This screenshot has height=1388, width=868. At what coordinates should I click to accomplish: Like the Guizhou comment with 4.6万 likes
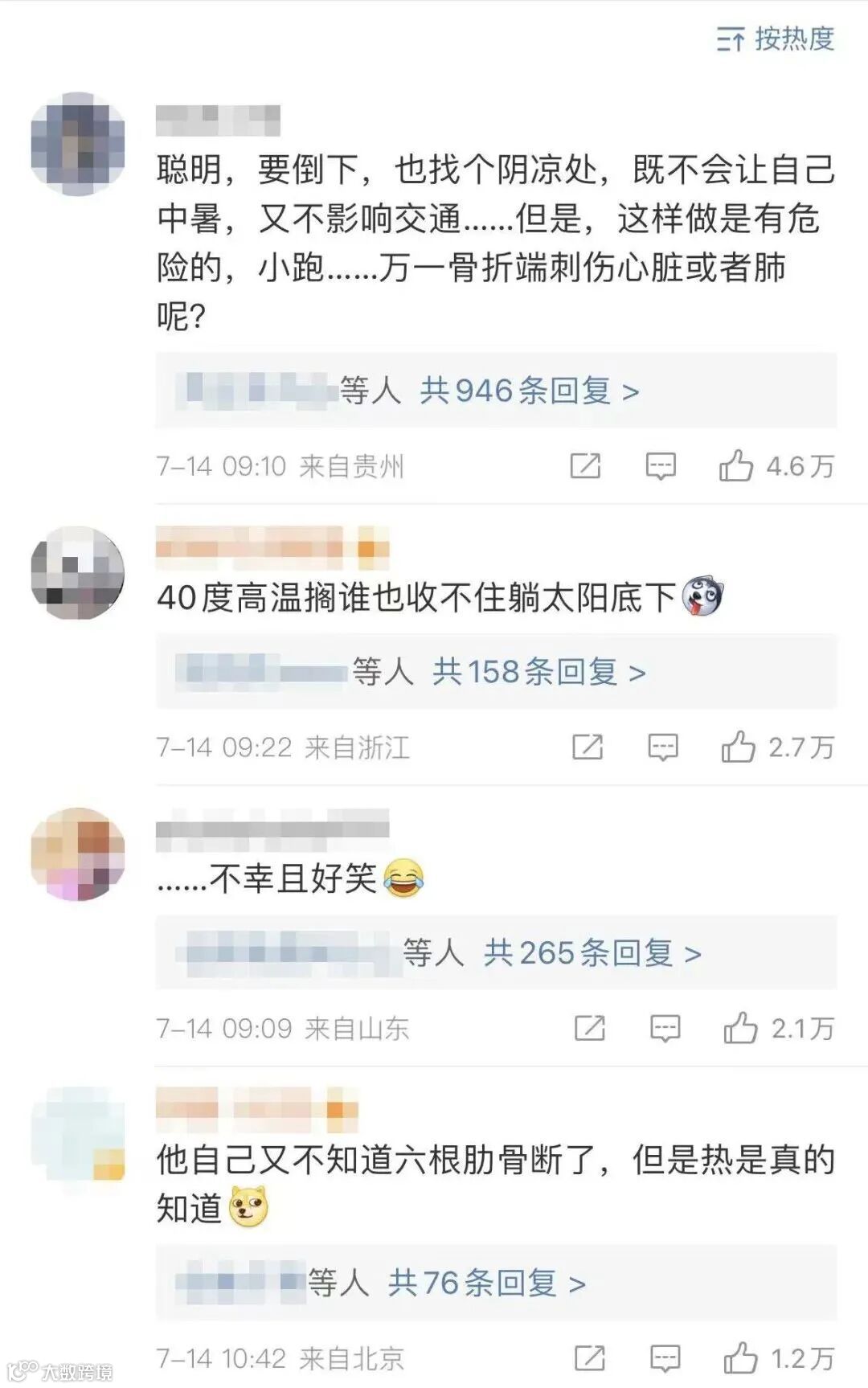(776, 466)
